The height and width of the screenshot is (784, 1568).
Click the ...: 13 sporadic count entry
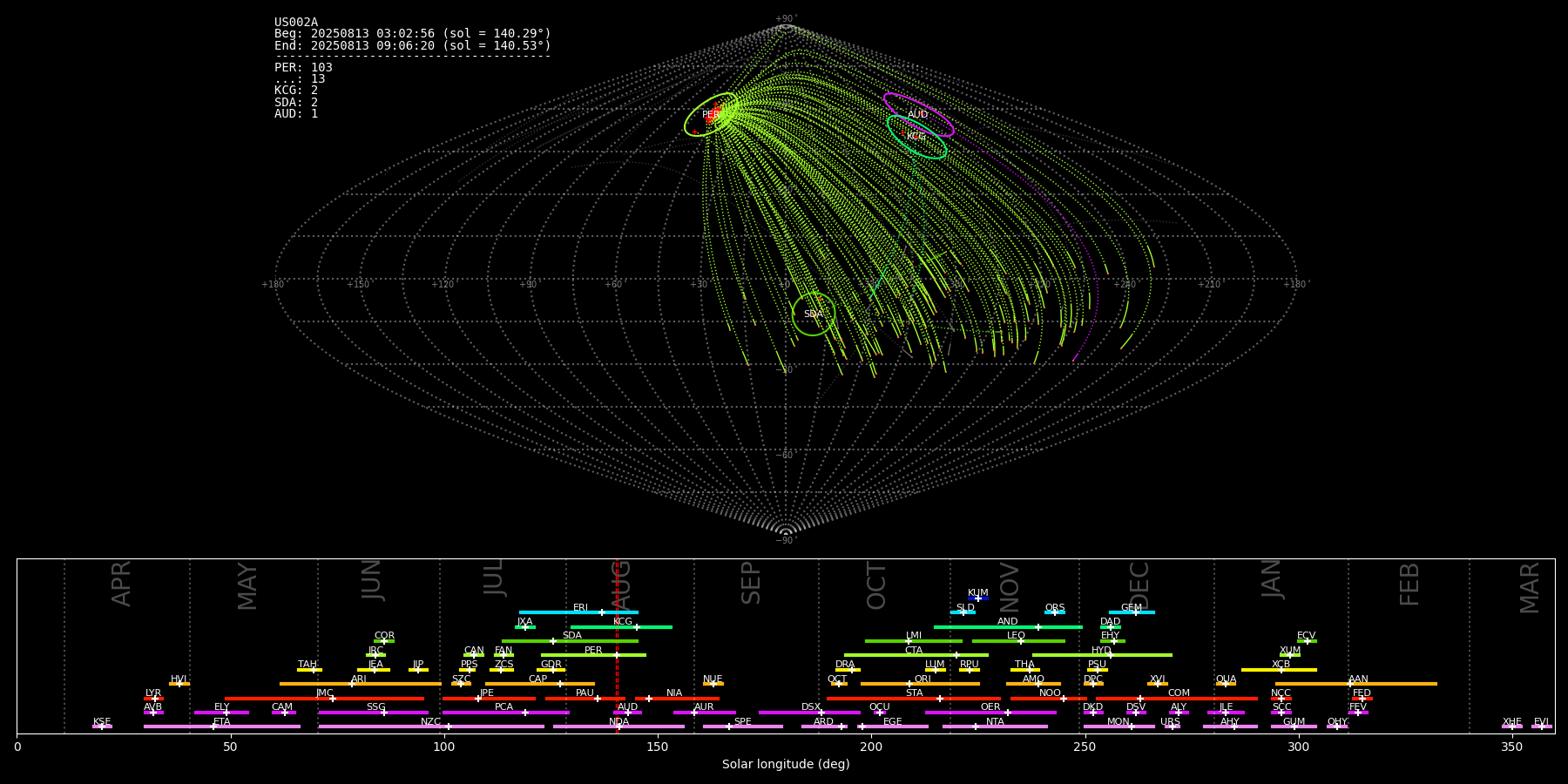[x=300, y=79]
